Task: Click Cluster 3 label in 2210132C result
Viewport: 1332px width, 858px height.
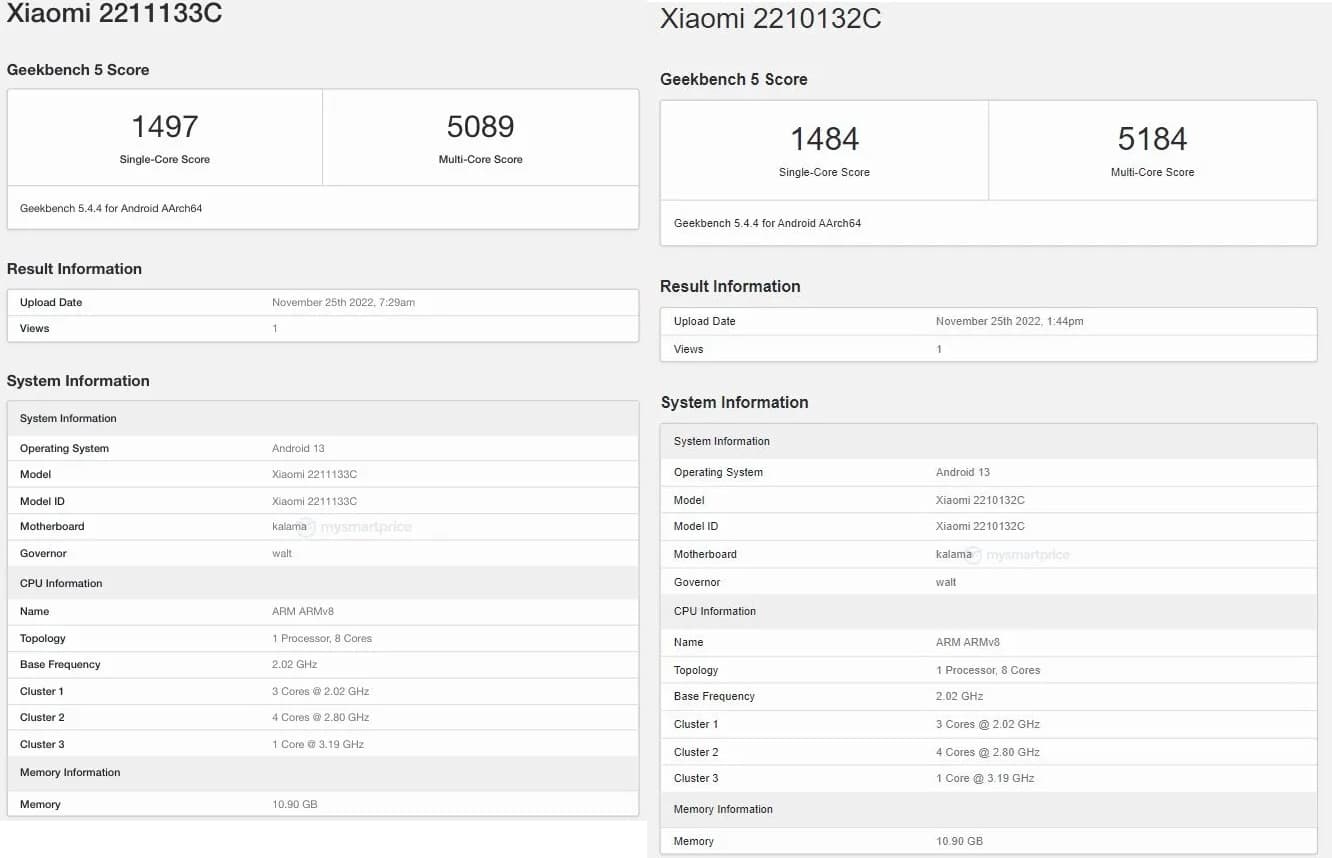Action: [x=696, y=778]
